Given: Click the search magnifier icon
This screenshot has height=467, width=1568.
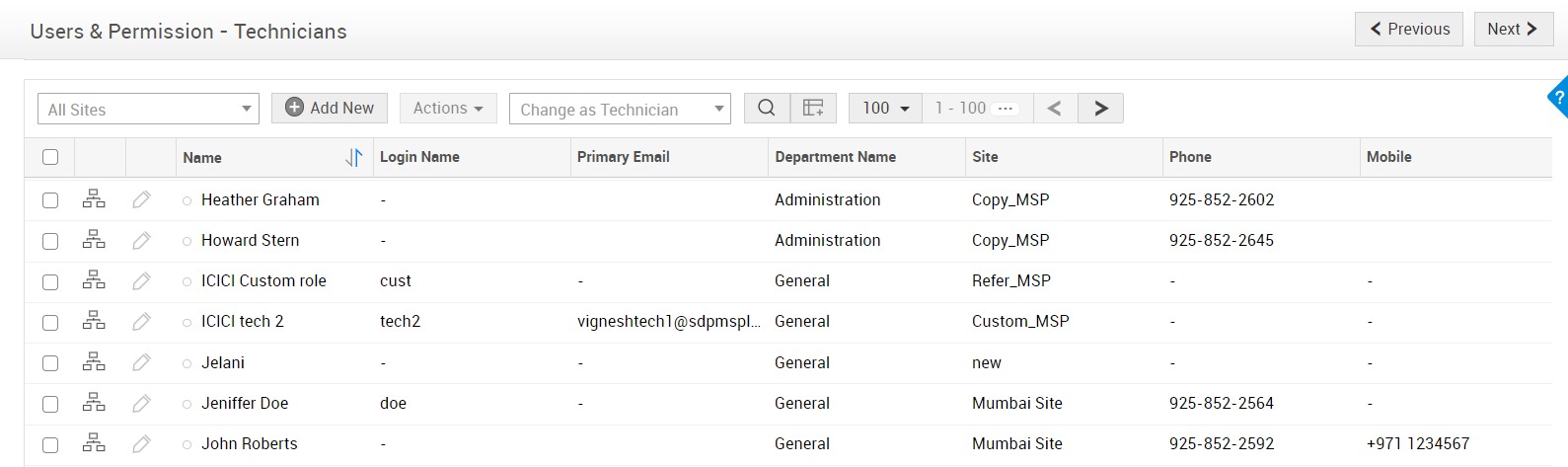Looking at the screenshot, I should [767, 108].
